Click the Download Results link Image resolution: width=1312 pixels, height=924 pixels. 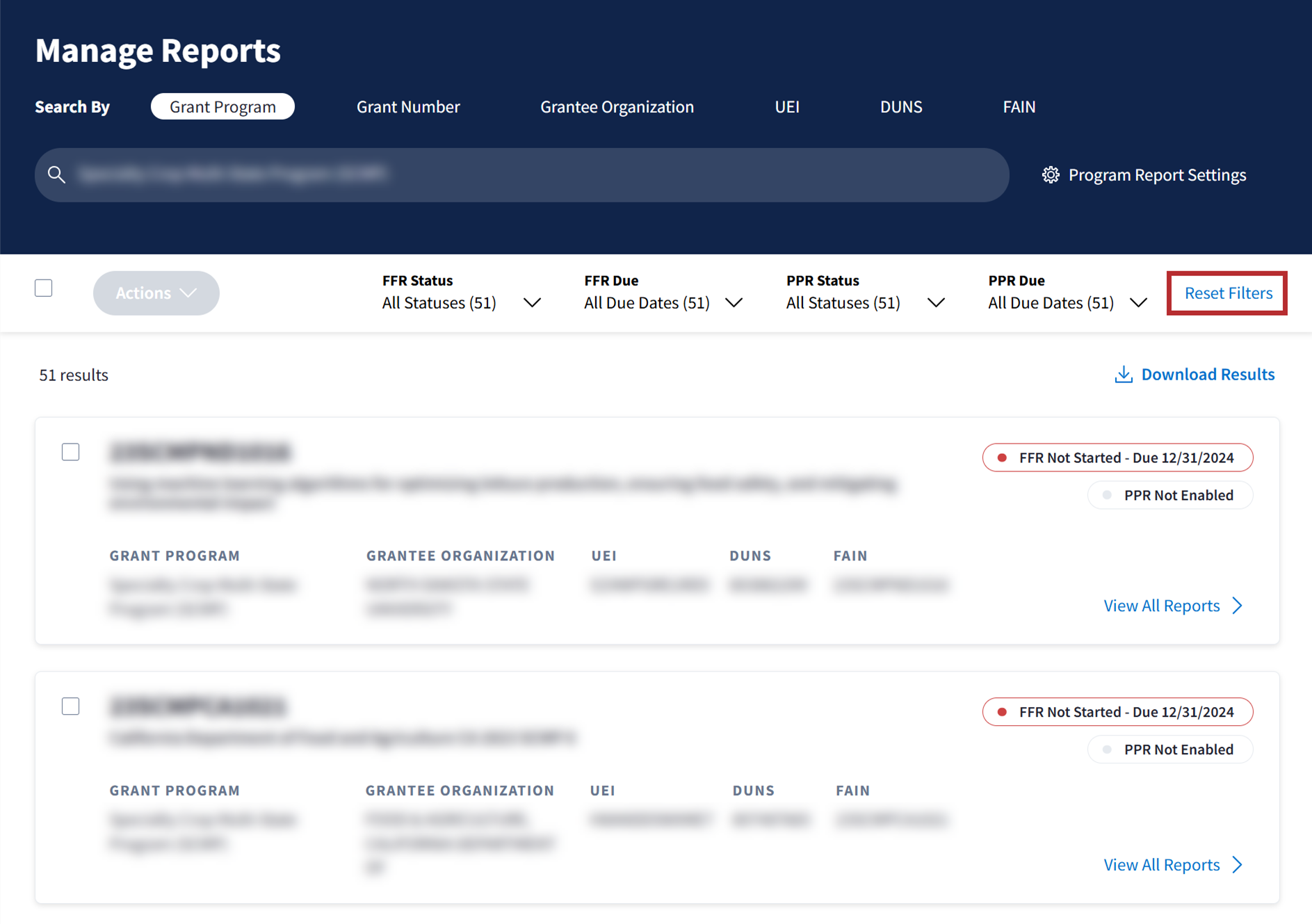pyautogui.click(x=1207, y=375)
